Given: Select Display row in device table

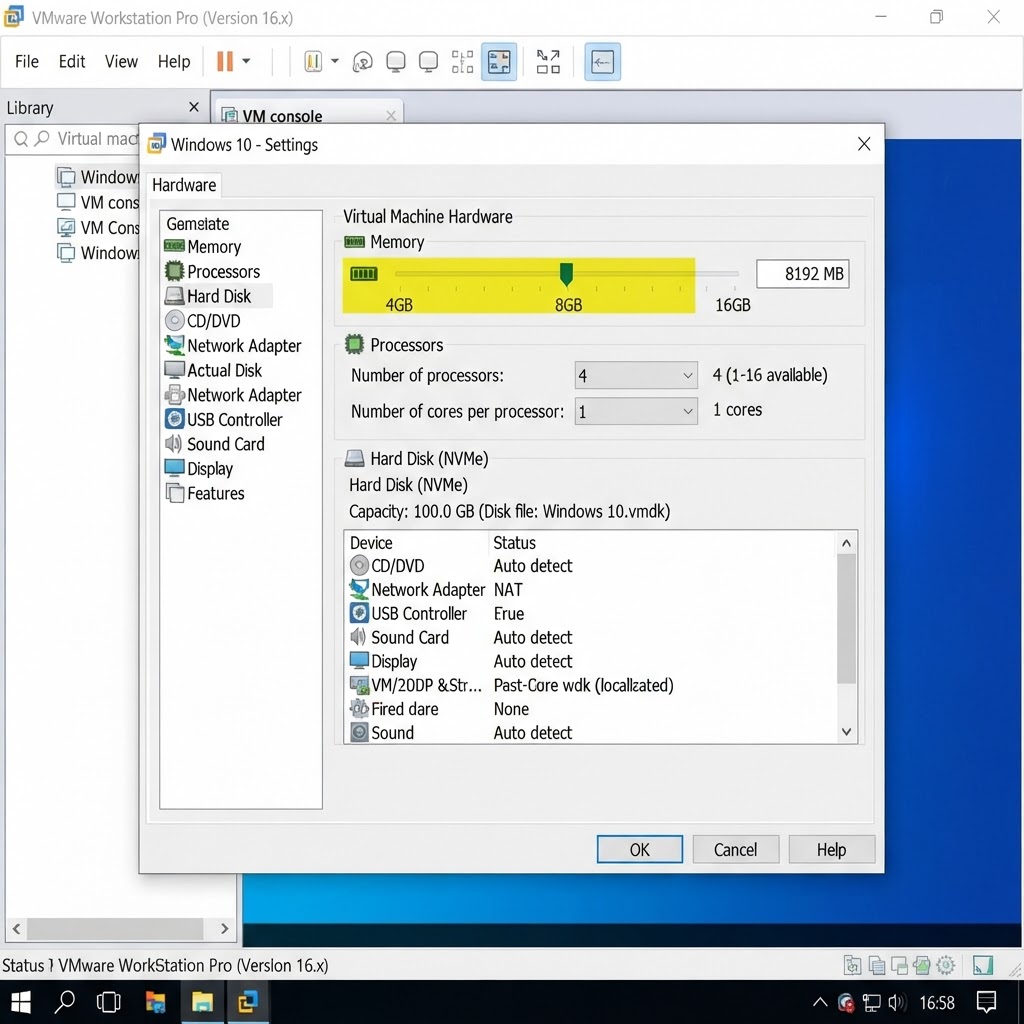Looking at the screenshot, I should pyautogui.click(x=591, y=662).
